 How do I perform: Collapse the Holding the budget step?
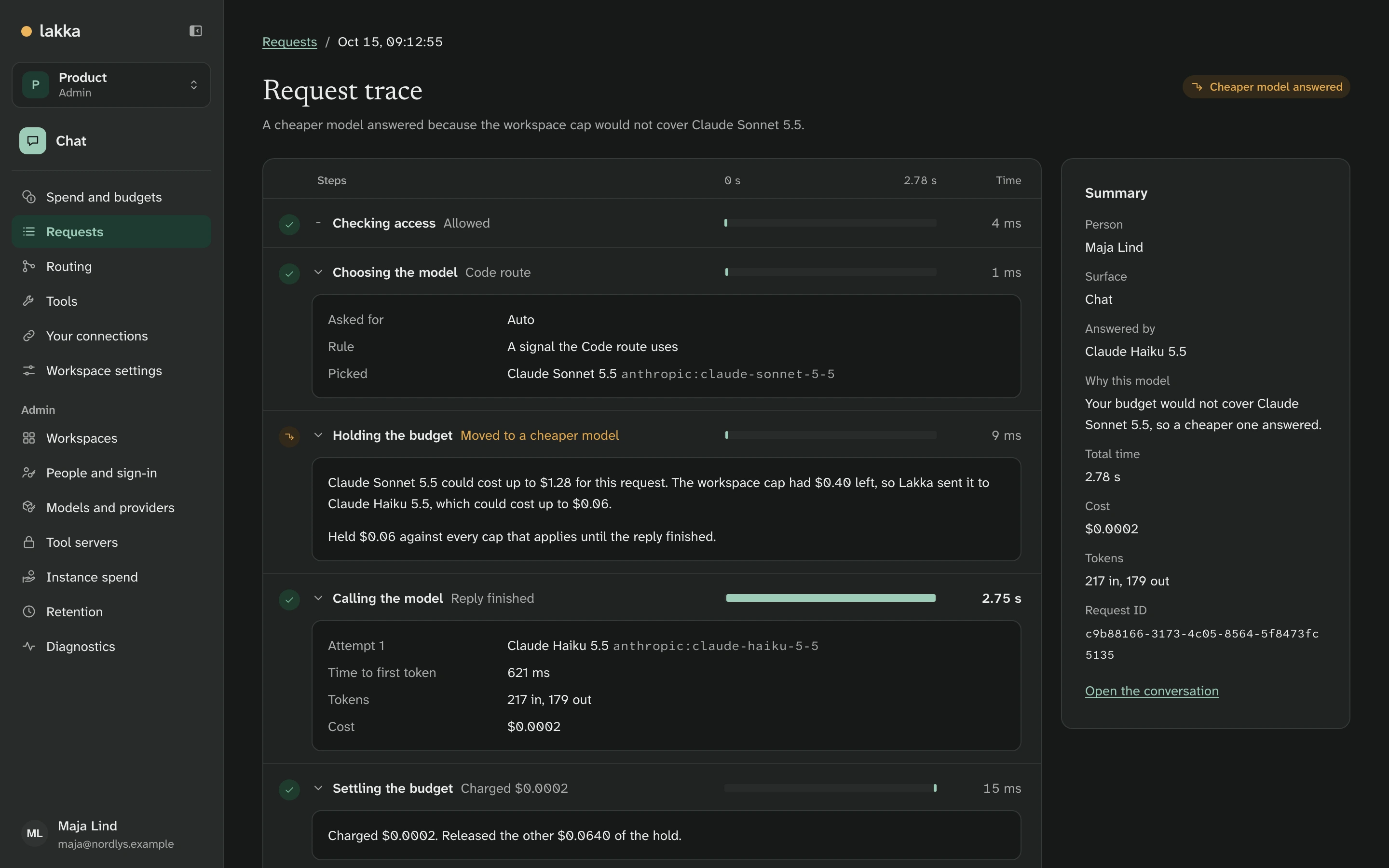click(318, 435)
